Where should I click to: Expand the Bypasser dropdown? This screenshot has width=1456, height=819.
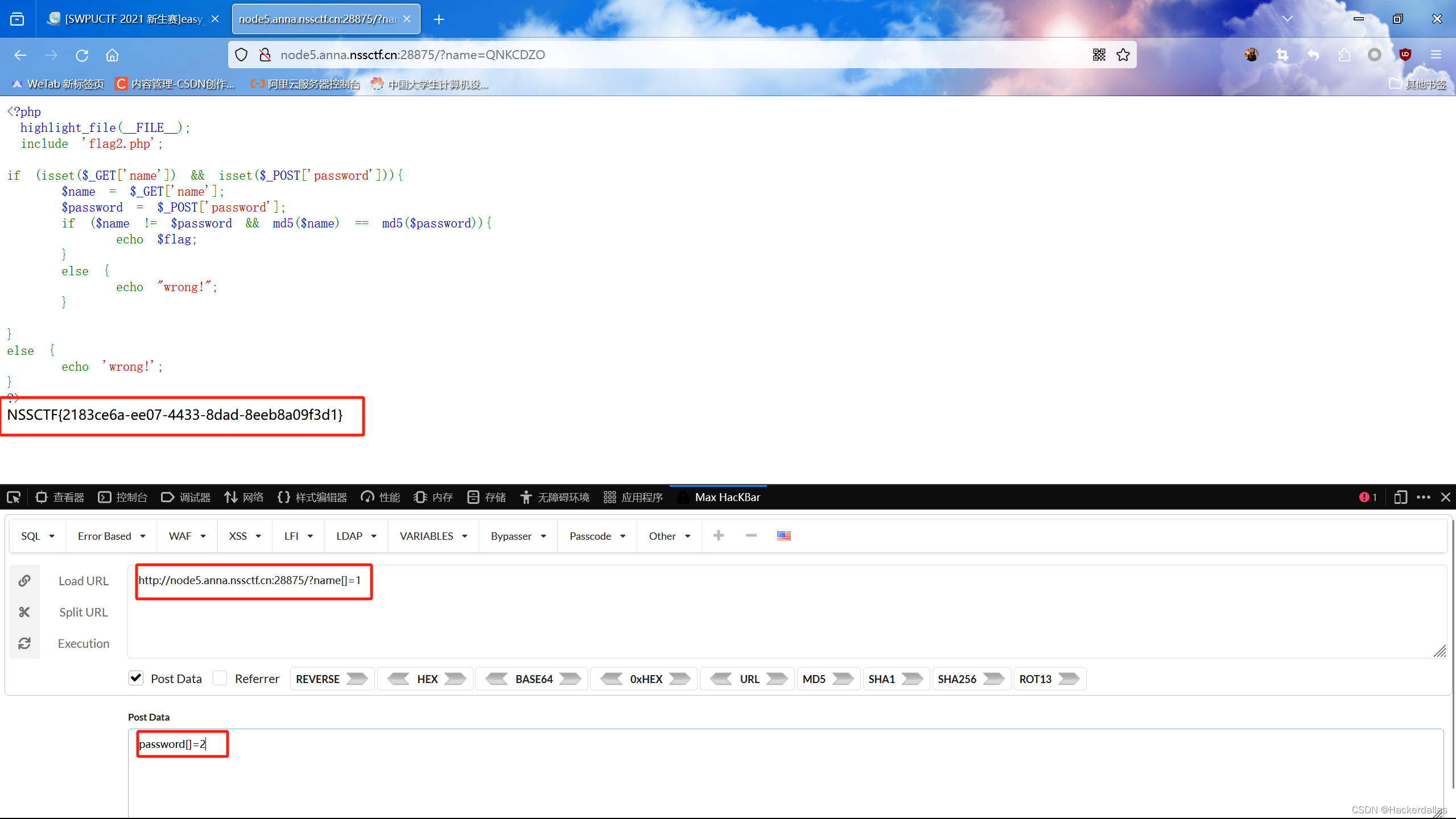click(517, 535)
